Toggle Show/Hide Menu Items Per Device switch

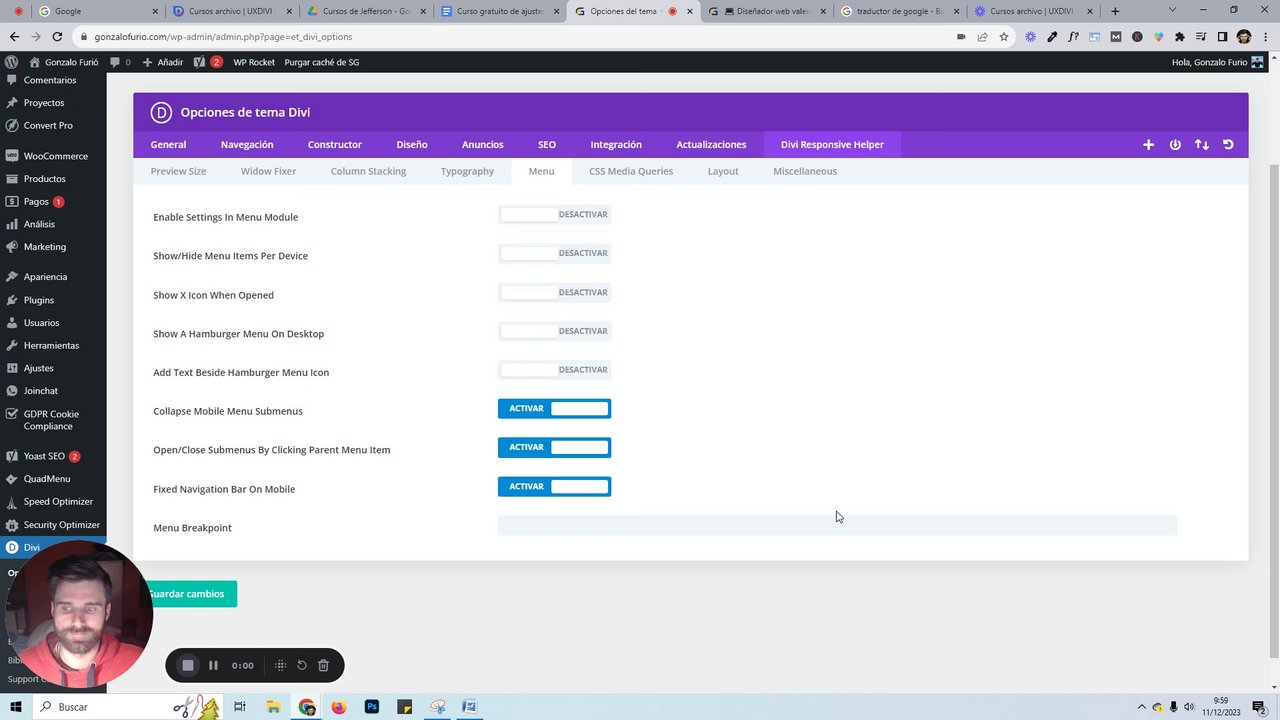click(554, 254)
